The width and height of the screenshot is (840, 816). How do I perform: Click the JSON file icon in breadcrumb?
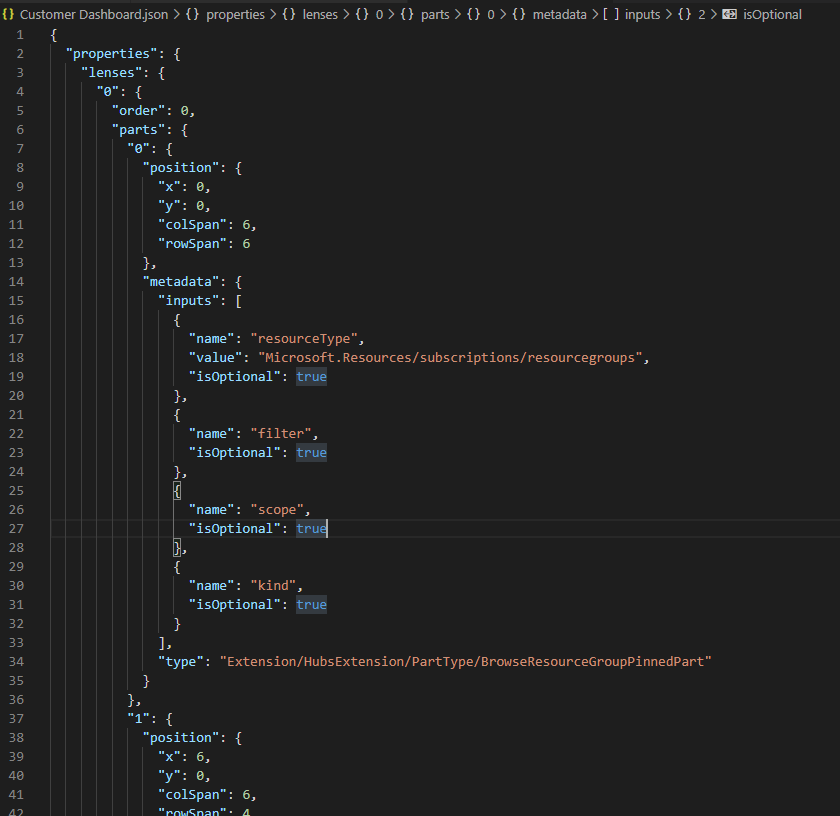coord(8,15)
